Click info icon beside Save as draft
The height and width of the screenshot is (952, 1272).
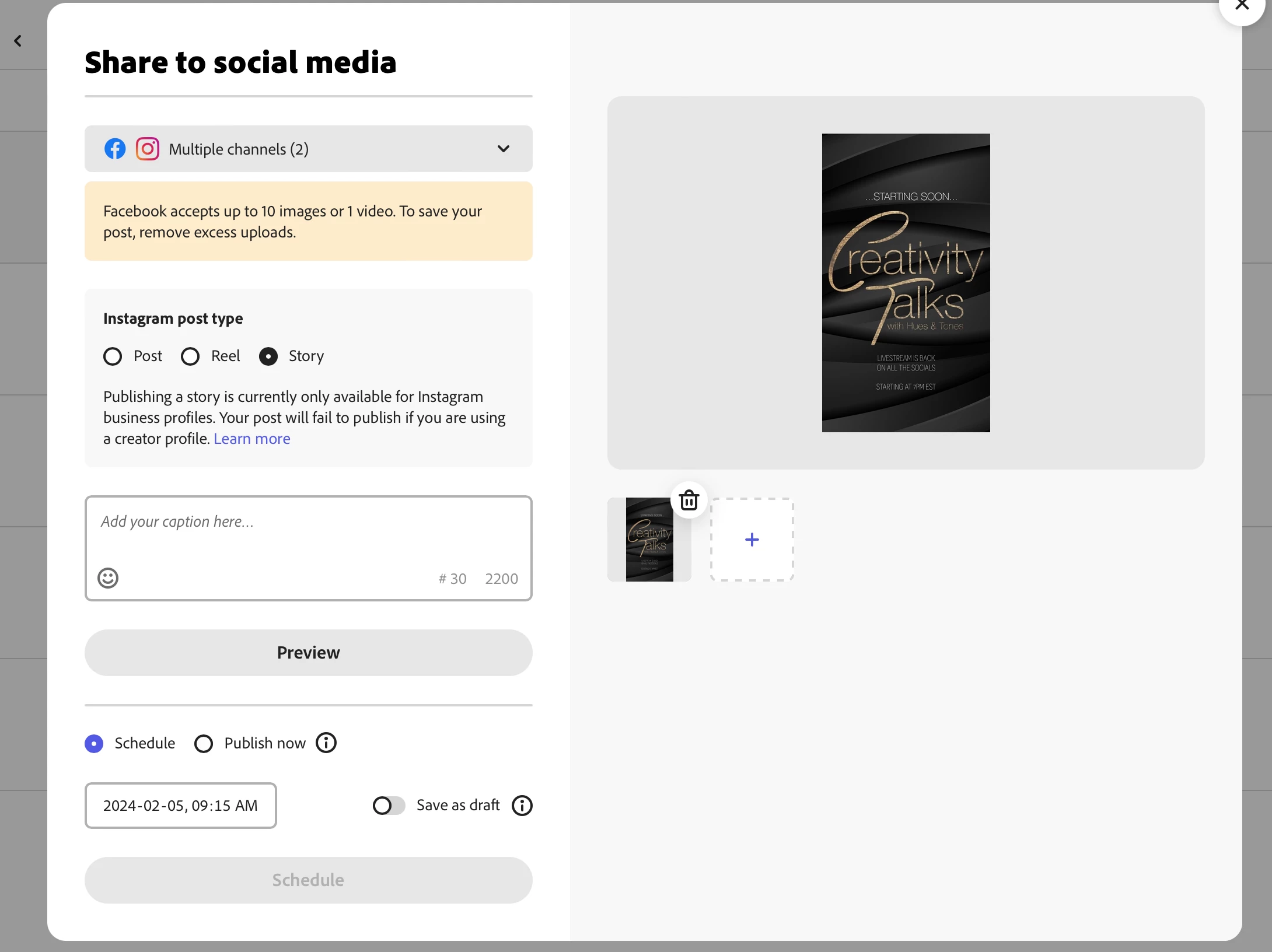click(522, 806)
